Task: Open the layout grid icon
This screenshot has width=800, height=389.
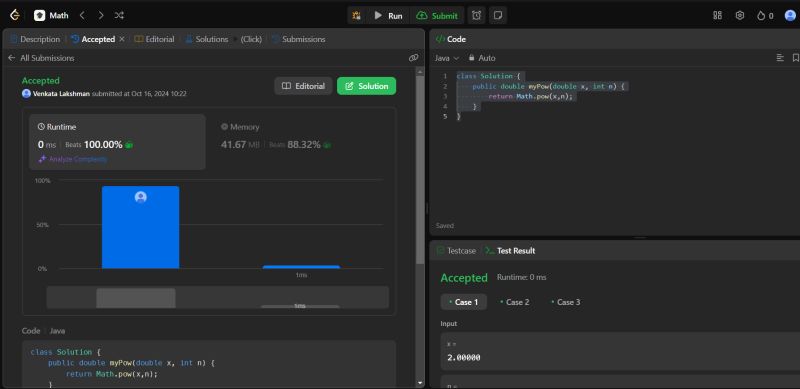Action: point(717,15)
